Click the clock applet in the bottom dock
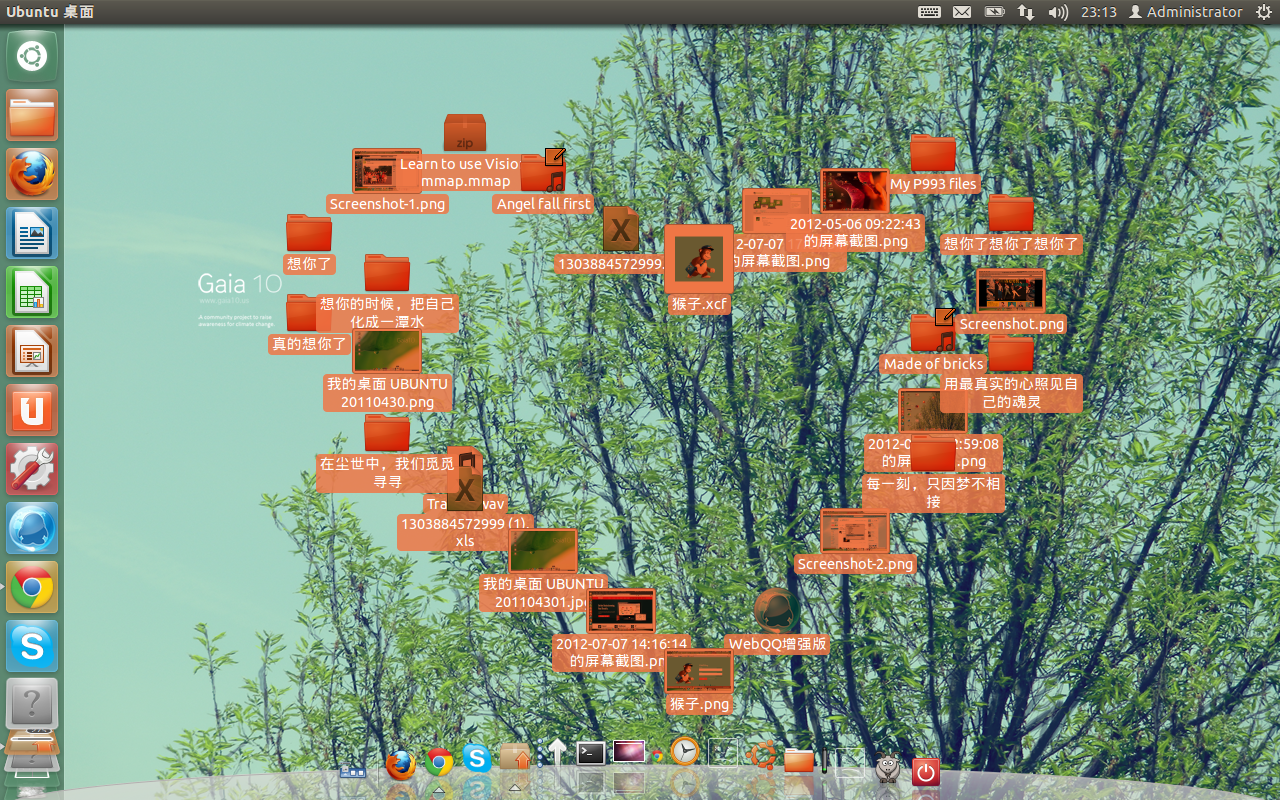 (x=685, y=751)
